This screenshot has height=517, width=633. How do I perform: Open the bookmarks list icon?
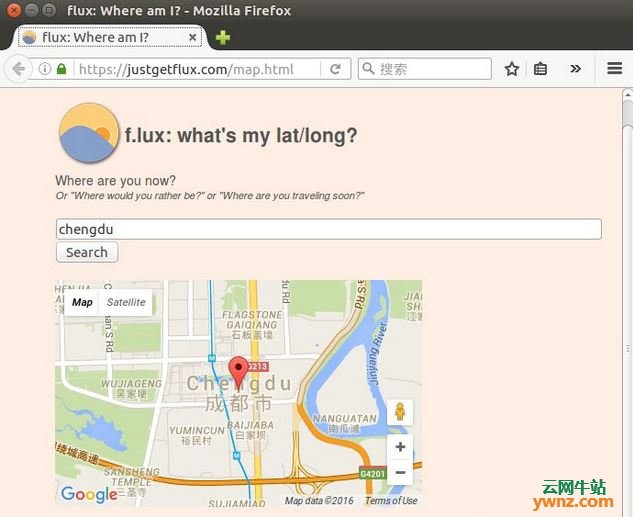tap(540, 69)
